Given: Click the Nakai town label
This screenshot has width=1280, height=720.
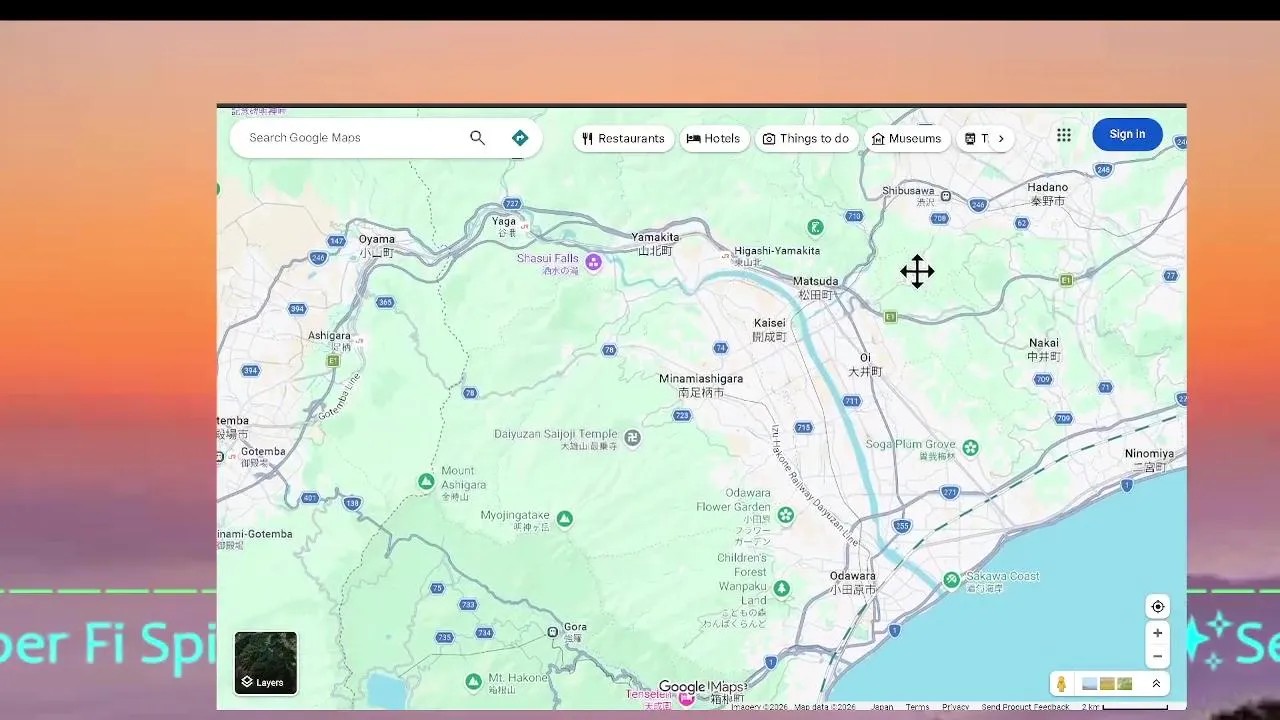Looking at the screenshot, I should click(1043, 349).
